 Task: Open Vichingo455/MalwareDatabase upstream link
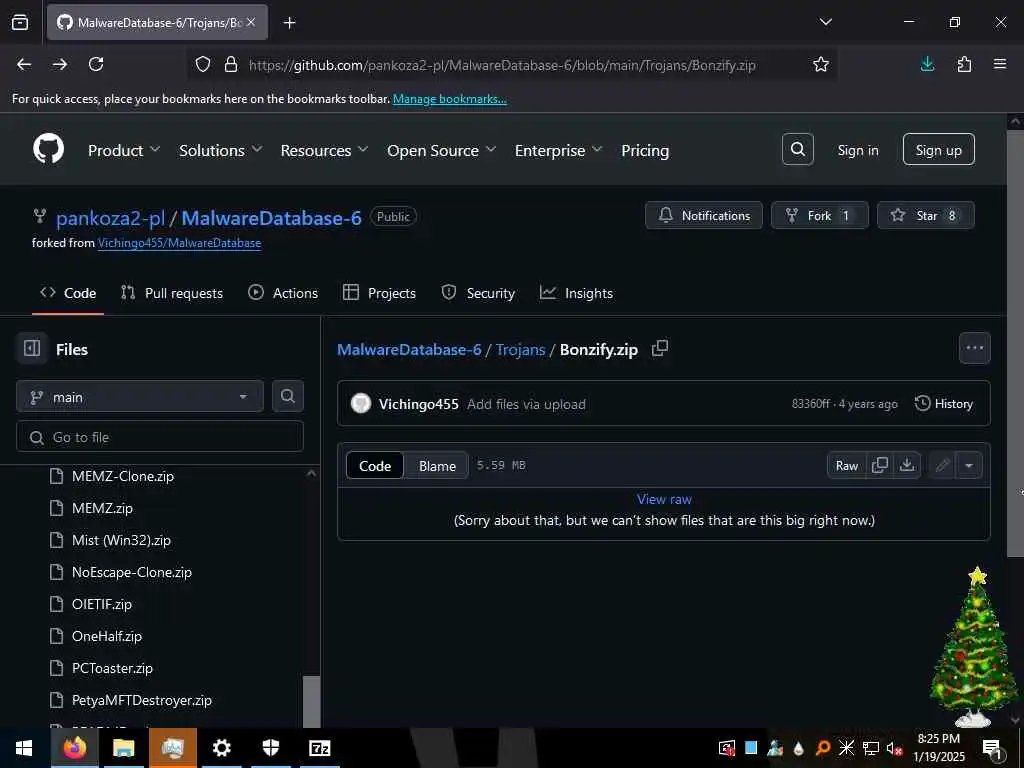pyautogui.click(x=180, y=243)
